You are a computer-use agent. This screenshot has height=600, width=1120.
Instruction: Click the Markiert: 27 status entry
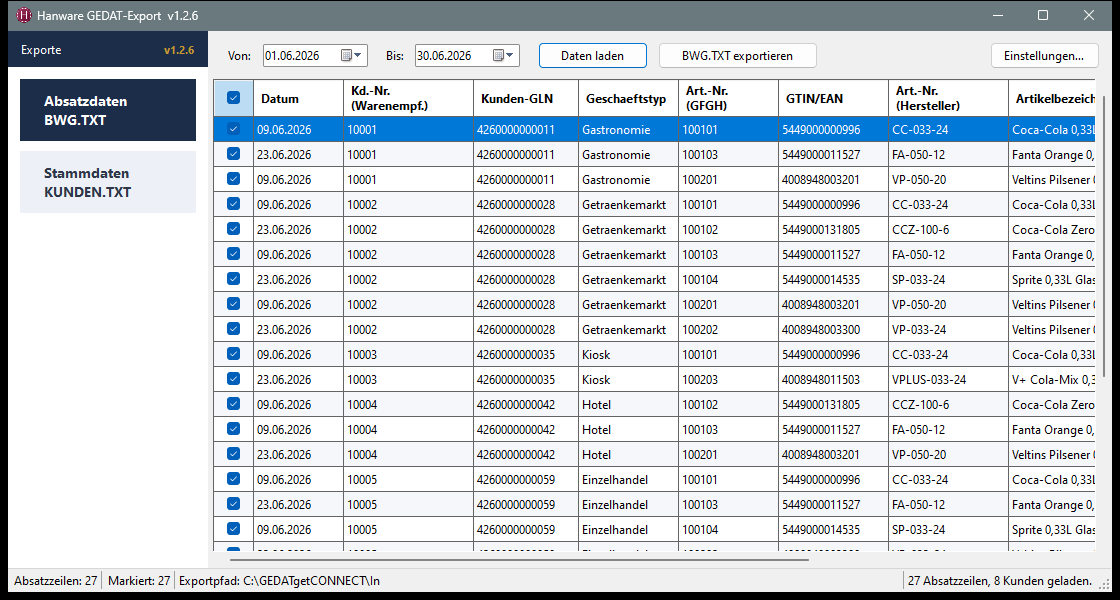click(139, 581)
